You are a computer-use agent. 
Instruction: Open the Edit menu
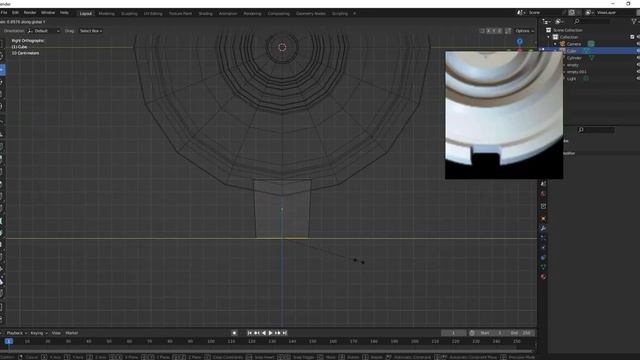click(15, 13)
